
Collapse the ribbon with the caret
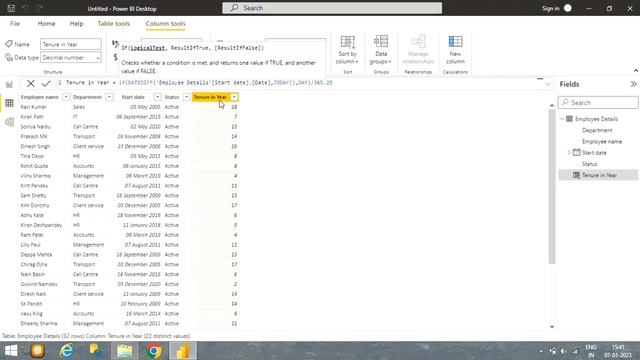pyautogui.click(x=636, y=71)
